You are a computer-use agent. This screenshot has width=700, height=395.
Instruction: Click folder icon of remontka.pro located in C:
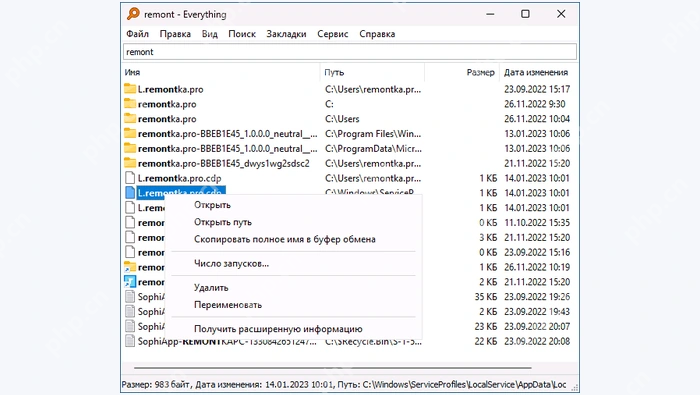point(130,104)
